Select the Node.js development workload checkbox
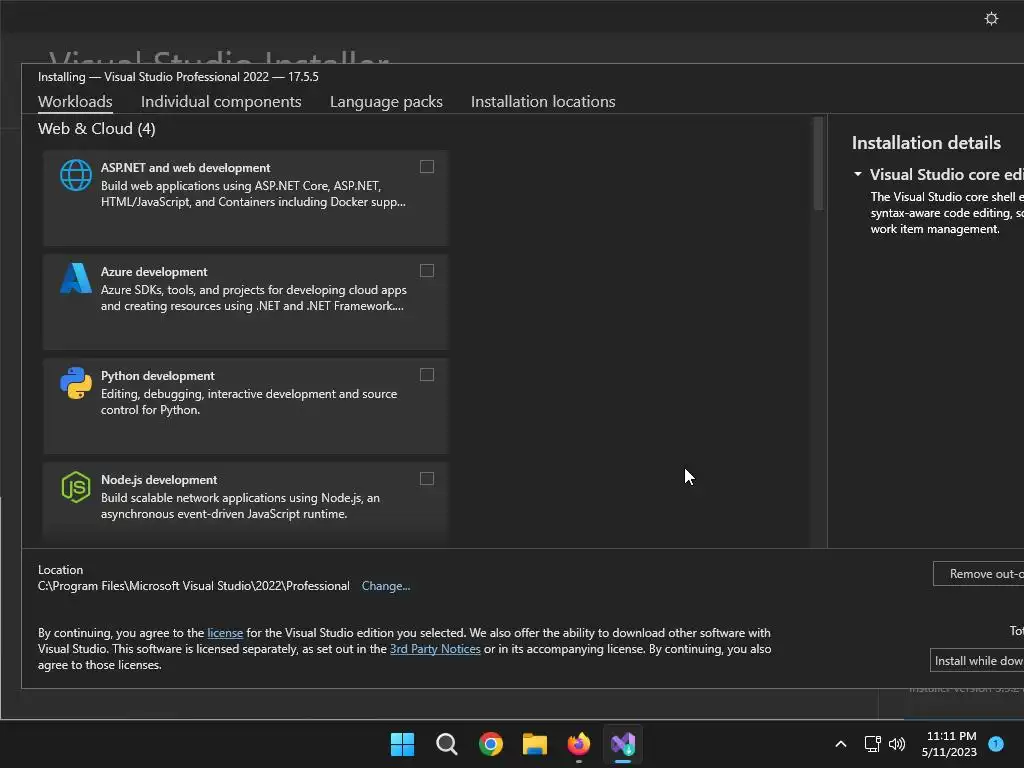Screen dimensions: 1024x768 click(426, 479)
